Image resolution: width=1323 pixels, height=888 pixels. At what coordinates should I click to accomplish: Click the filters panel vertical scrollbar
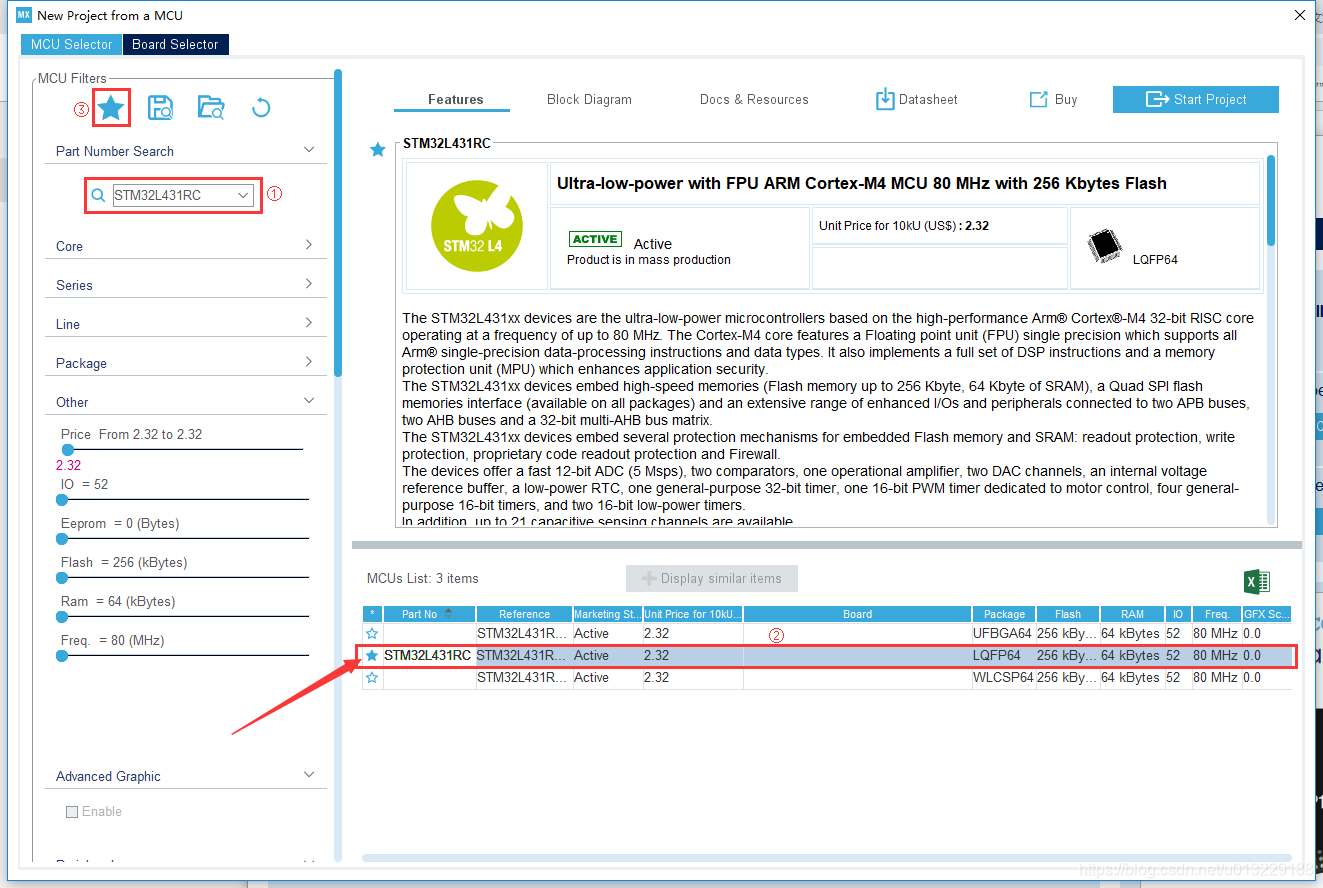(339, 222)
